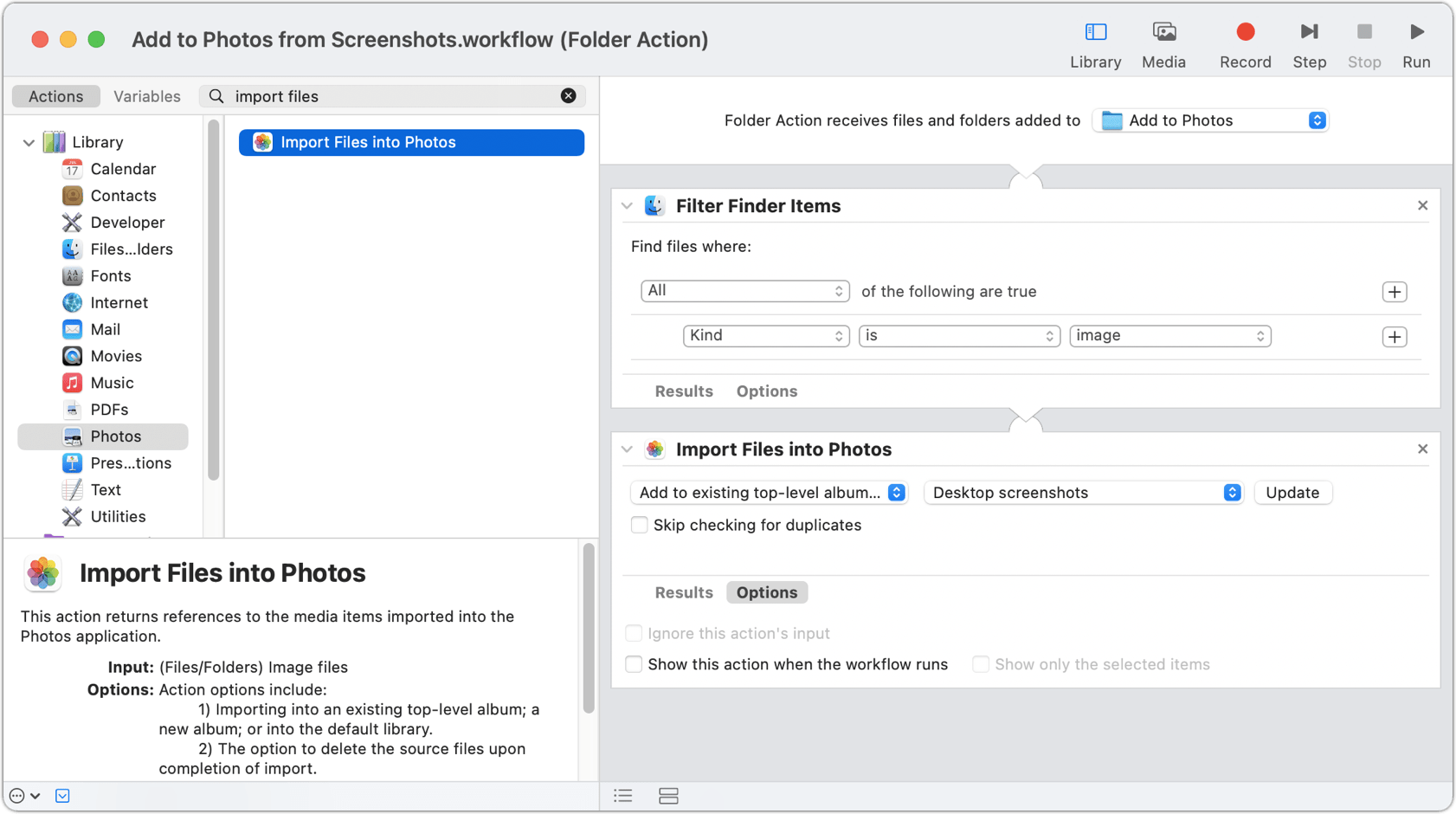Viewport: 1456px width, 814px height.
Task: Open the Kind dropdown
Action: point(765,335)
